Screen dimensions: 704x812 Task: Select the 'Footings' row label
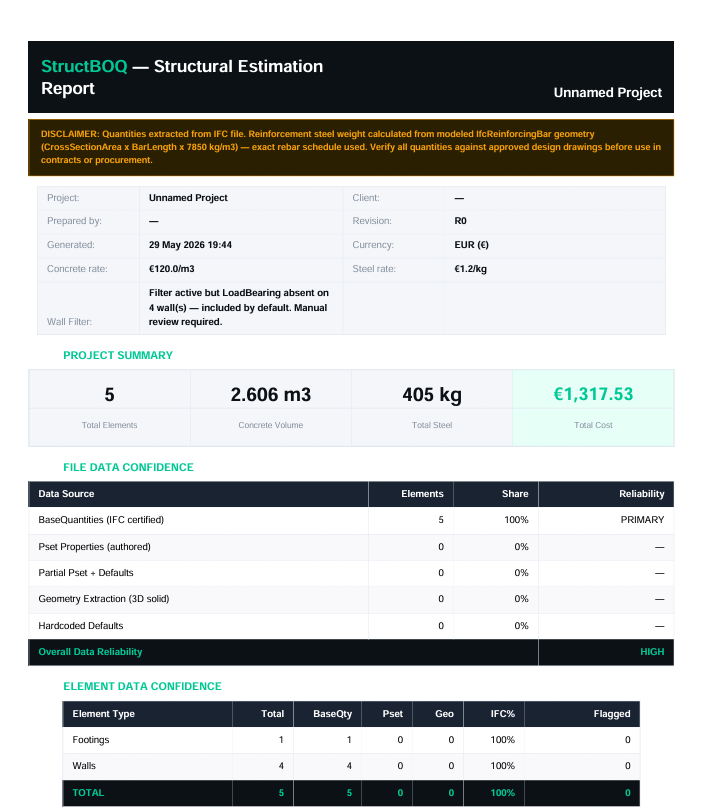[x=91, y=740]
